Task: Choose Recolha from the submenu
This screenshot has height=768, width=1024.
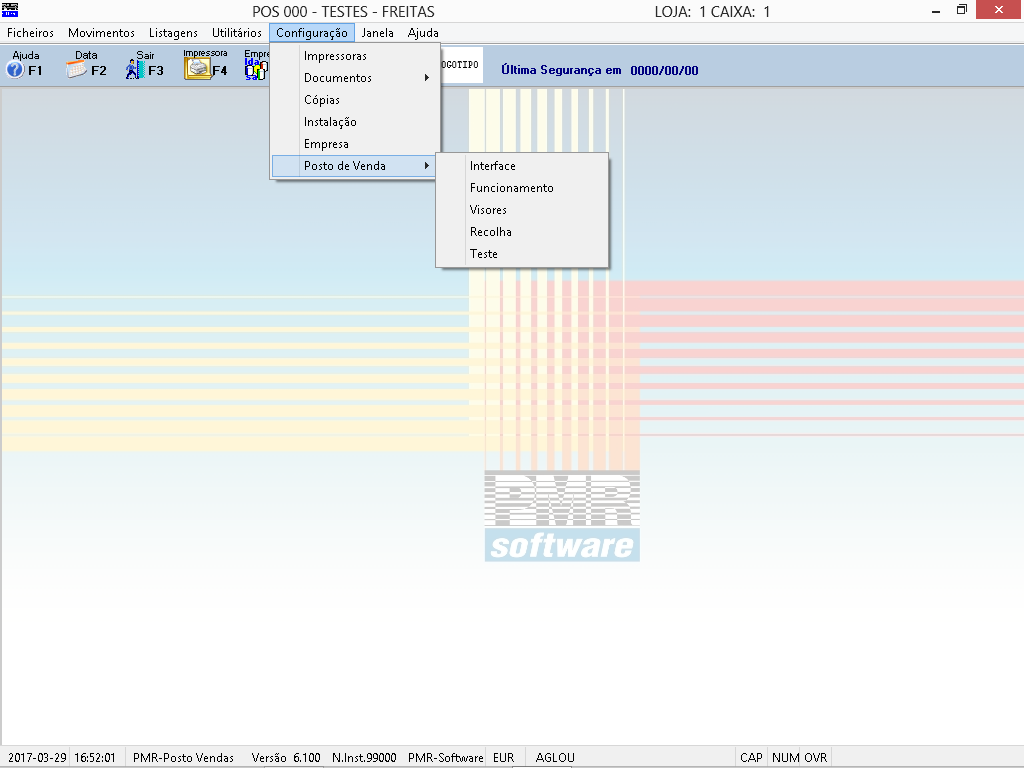Action: click(x=490, y=232)
